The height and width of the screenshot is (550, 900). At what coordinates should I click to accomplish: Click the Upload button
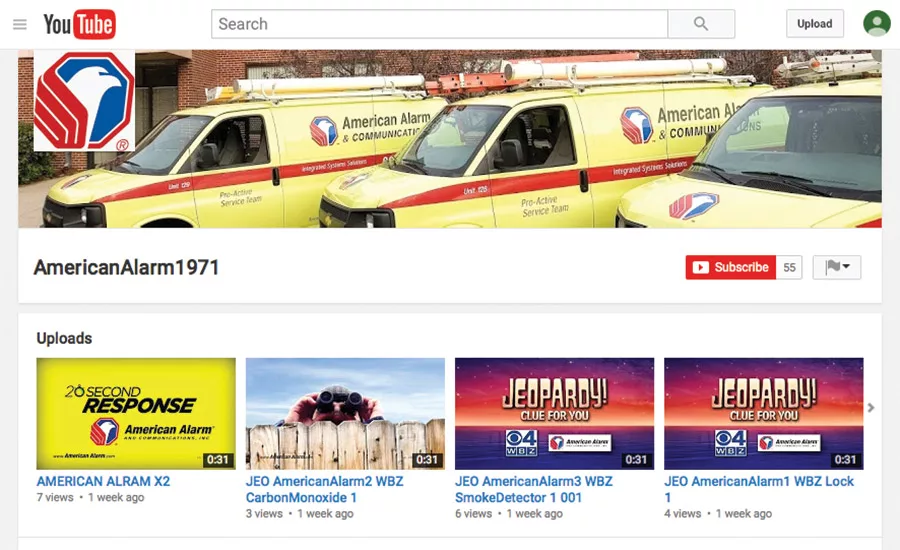point(814,24)
